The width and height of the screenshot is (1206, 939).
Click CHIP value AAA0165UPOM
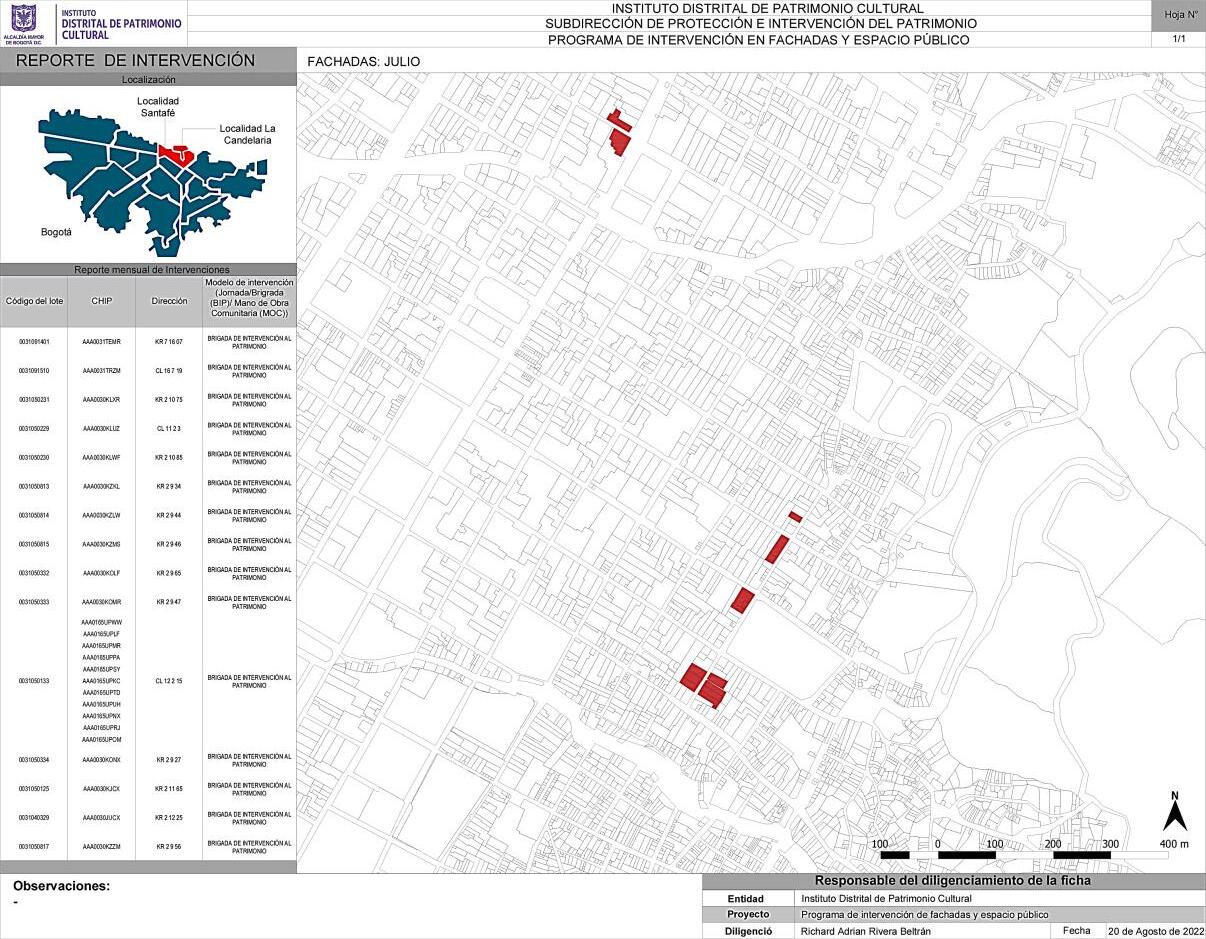pyautogui.click(x=101, y=739)
